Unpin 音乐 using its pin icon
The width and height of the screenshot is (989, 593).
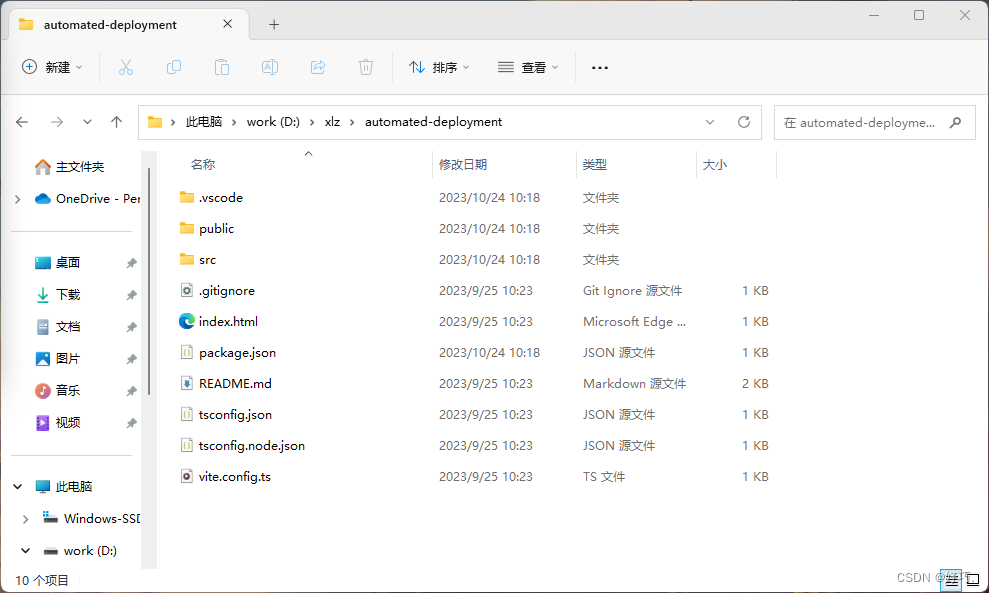pos(131,390)
